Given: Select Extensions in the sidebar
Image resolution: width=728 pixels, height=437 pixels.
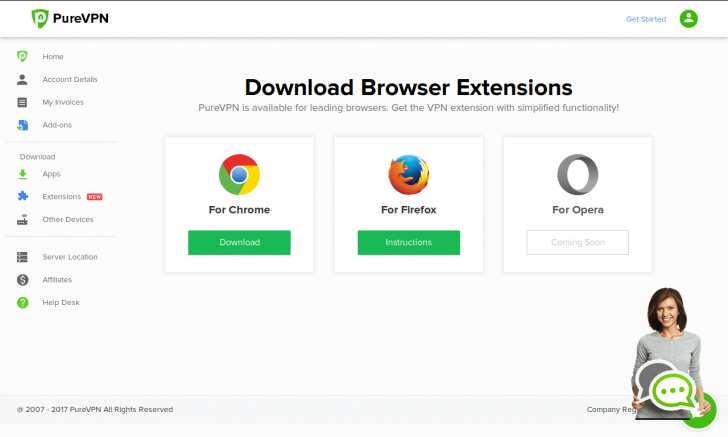Looking at the screenshot, I should pyautogui.click(x=62, y=197).
